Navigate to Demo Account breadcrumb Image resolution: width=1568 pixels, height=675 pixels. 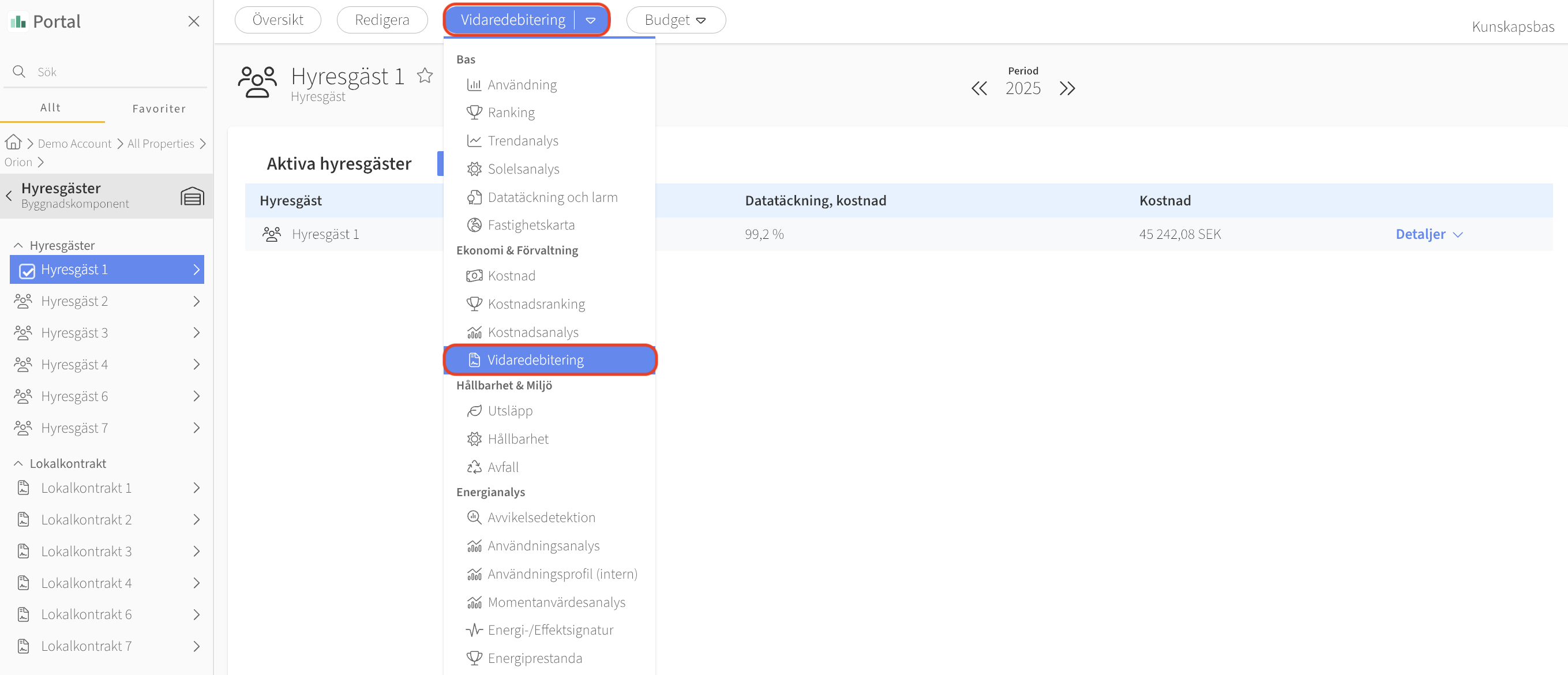pos(74,144)
